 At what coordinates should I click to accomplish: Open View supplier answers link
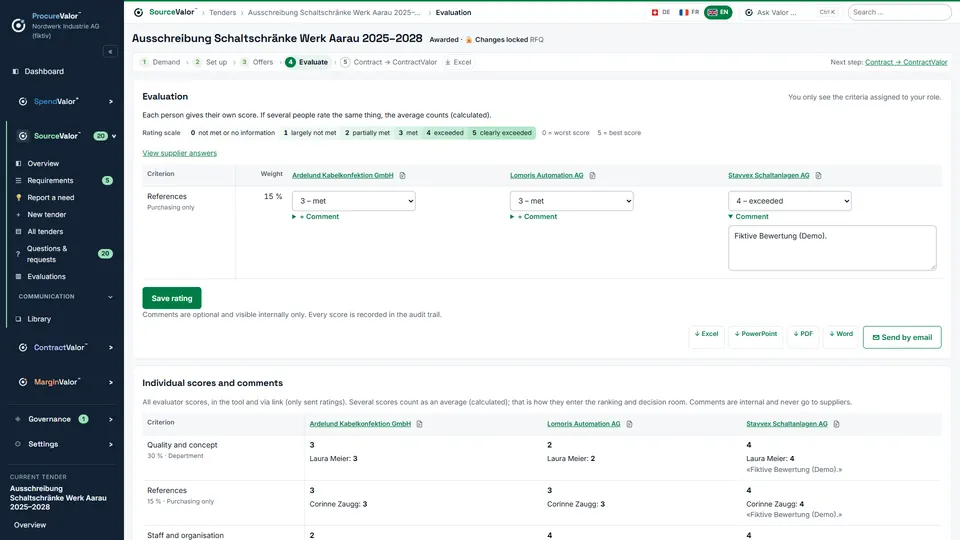(179, 153)
